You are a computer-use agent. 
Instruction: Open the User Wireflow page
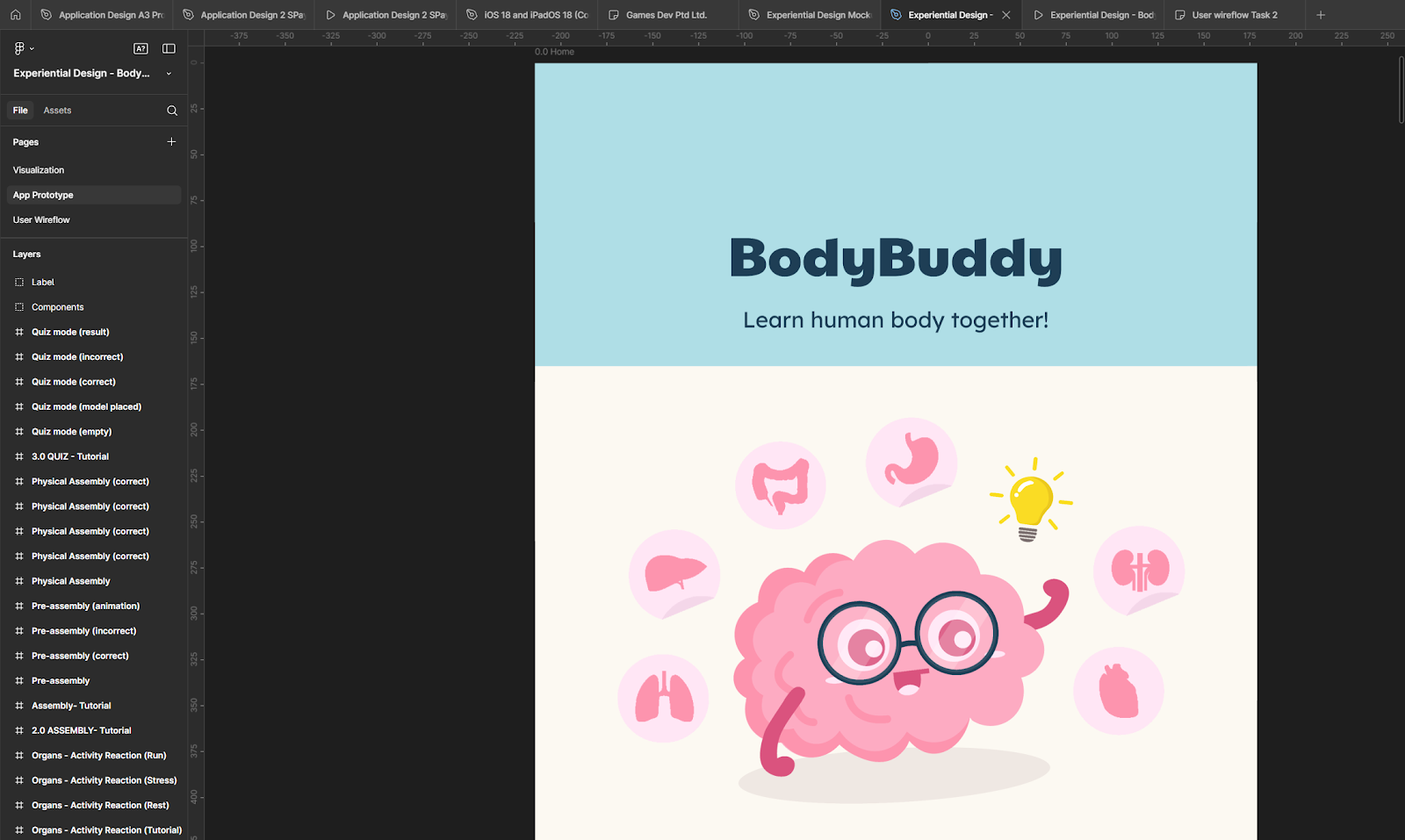pyautogui.click(x=41, y=220)
